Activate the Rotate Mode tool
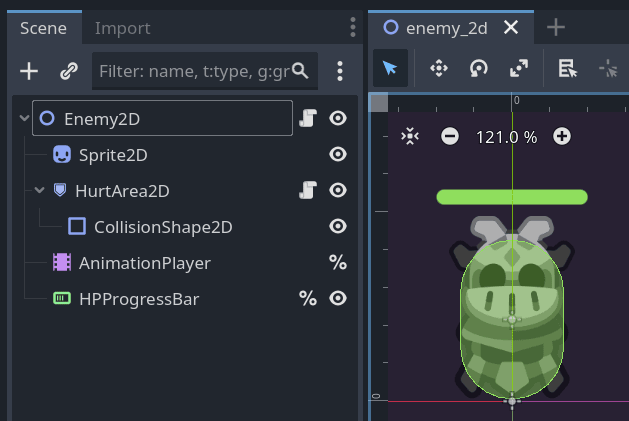 (479, 68)
